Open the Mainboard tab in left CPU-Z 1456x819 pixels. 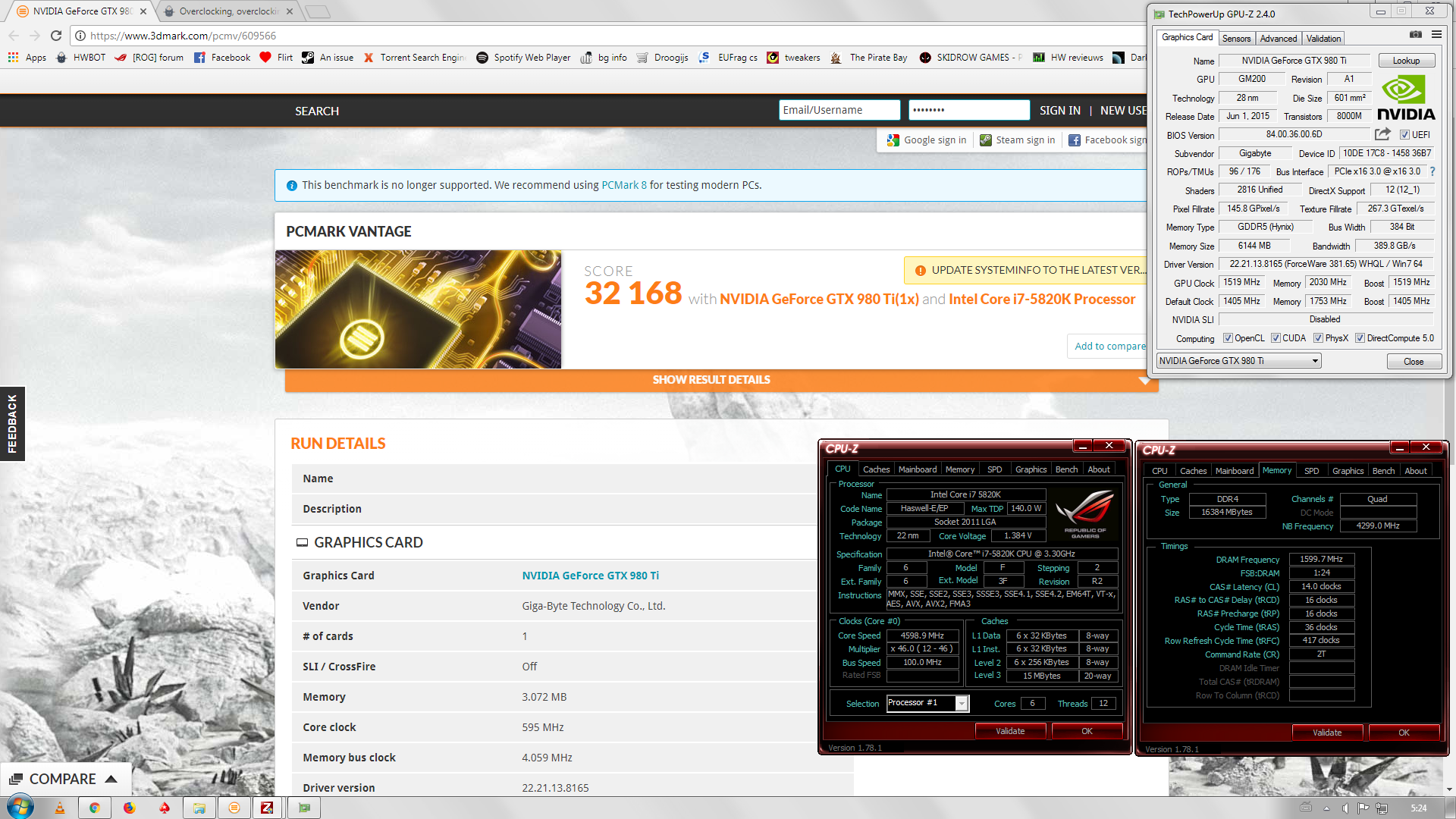click(x=918, y=469)
